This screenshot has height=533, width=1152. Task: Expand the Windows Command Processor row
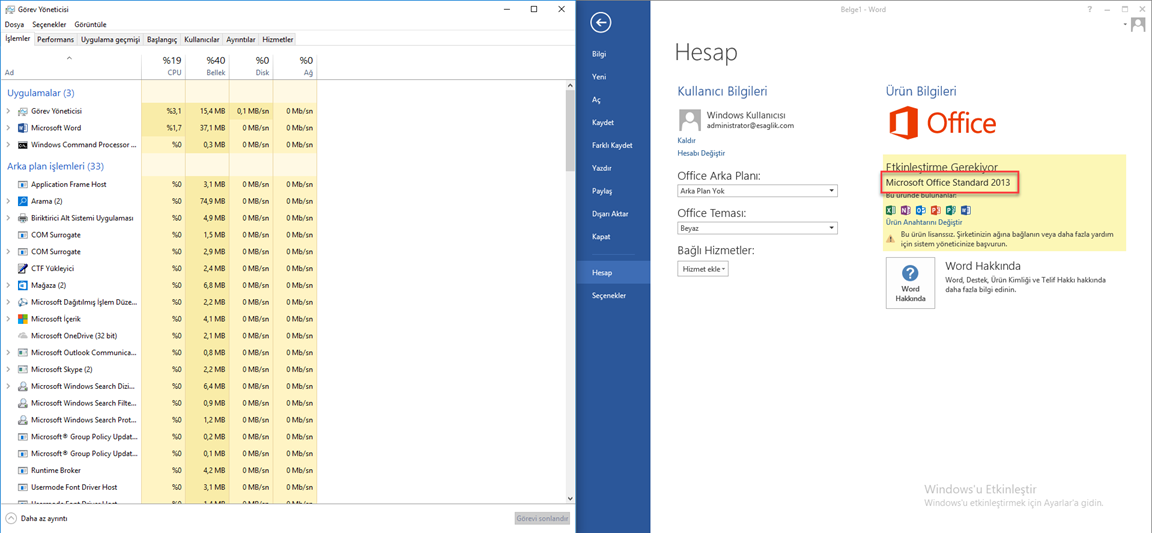pos(8,145)
